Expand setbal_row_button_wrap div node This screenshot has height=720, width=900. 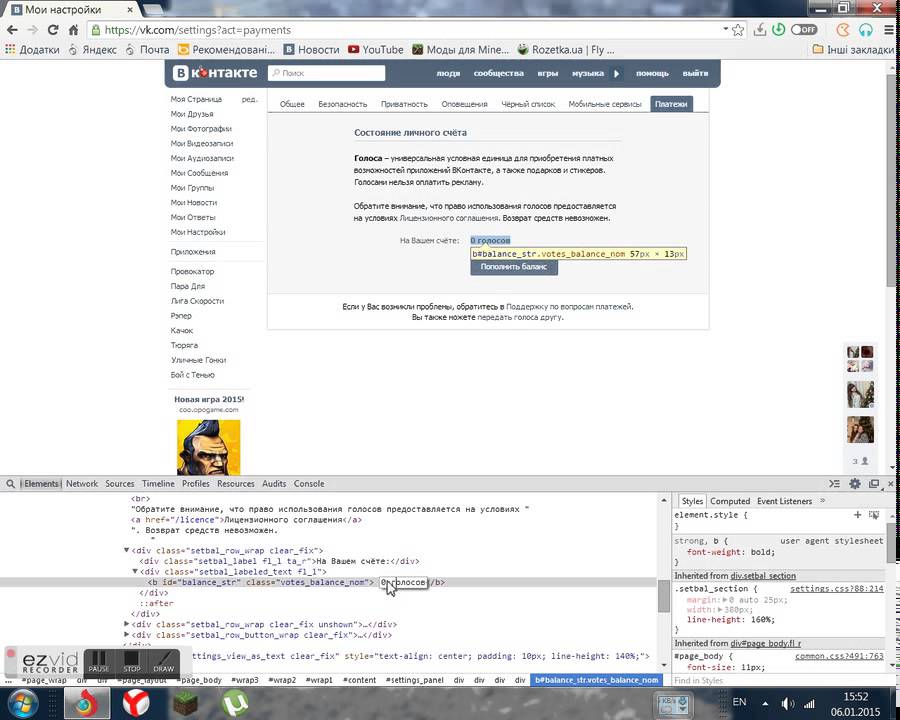coord(126,634)
